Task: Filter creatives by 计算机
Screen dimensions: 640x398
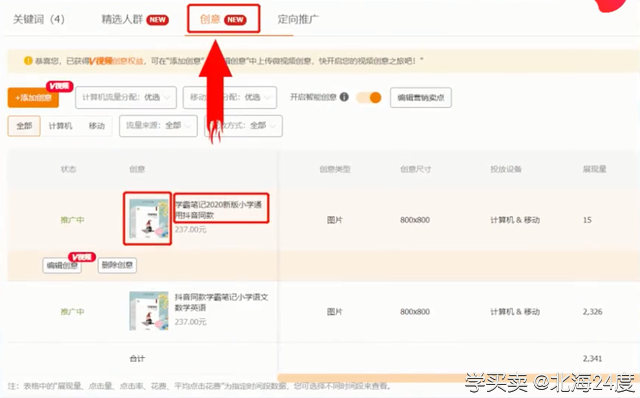Action: 60,126
